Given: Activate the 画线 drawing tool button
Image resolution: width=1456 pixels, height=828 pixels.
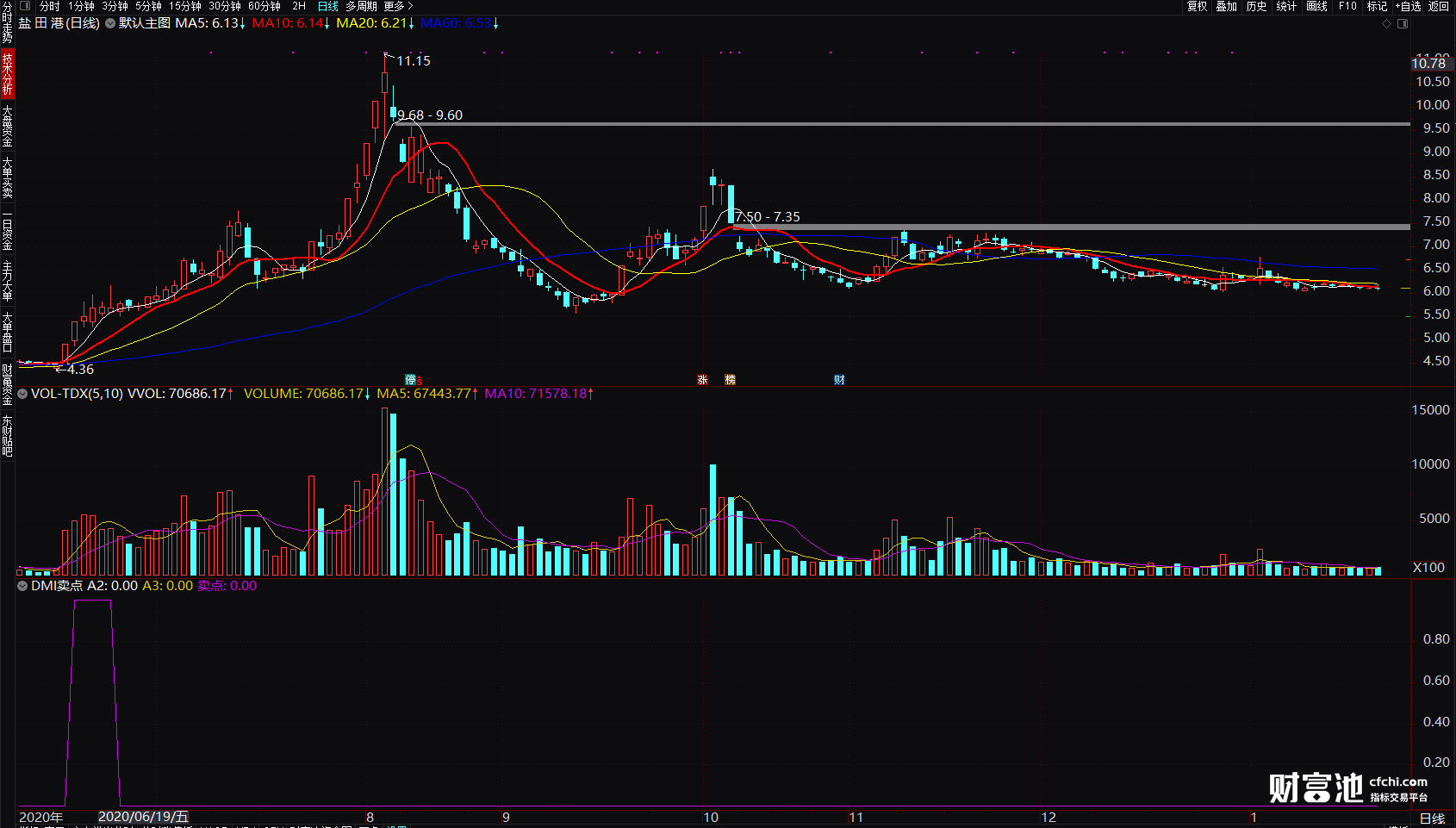Looking at the screenshot, I should pos(1317,6).
